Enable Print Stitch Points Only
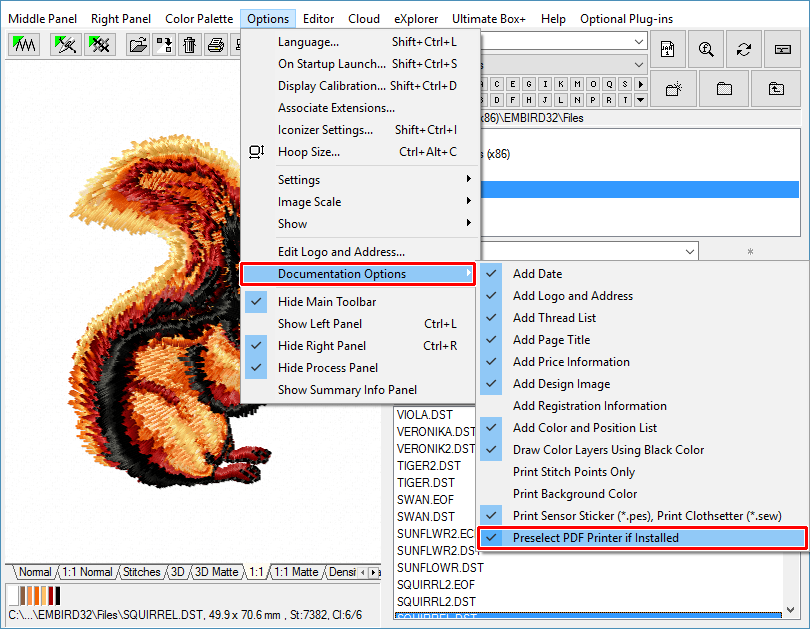Image resolution: width=810 pixels, height=629 pixels. 573,472
